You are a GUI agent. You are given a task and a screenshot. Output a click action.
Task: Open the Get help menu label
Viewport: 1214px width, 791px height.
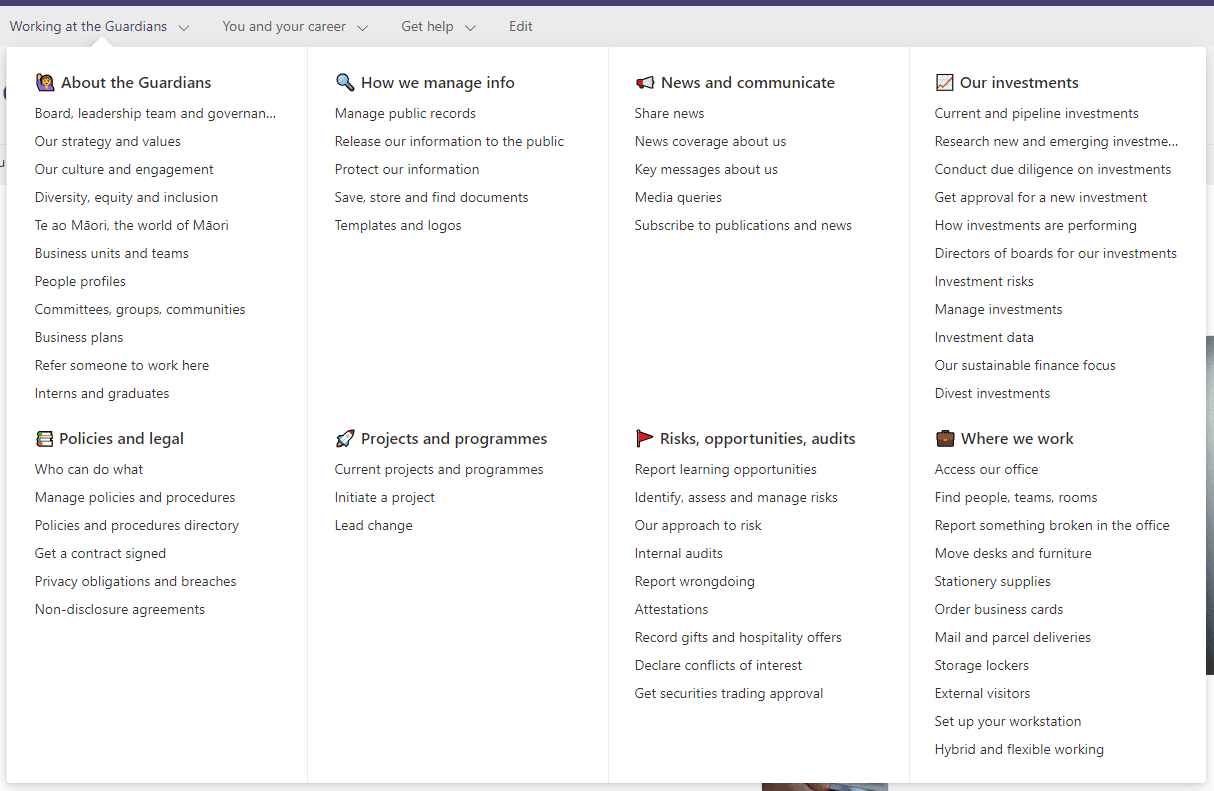pos(427,27)
